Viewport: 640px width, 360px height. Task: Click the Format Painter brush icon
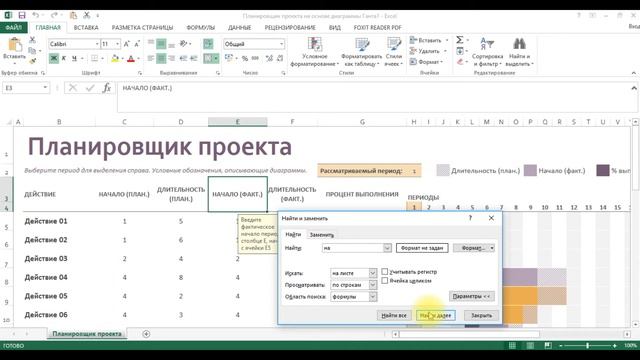point(32,61)
